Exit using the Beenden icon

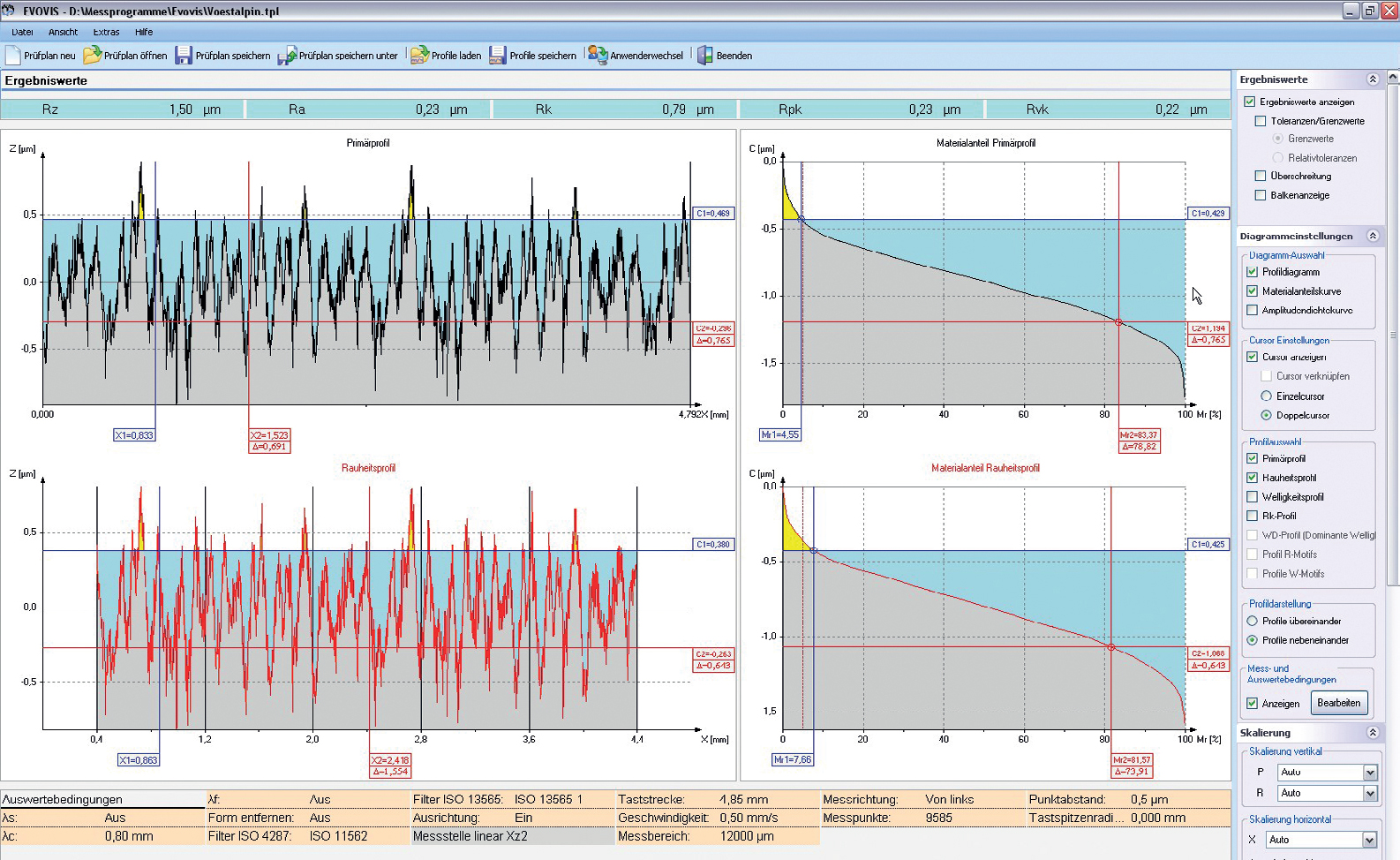[x=705, y=56]
